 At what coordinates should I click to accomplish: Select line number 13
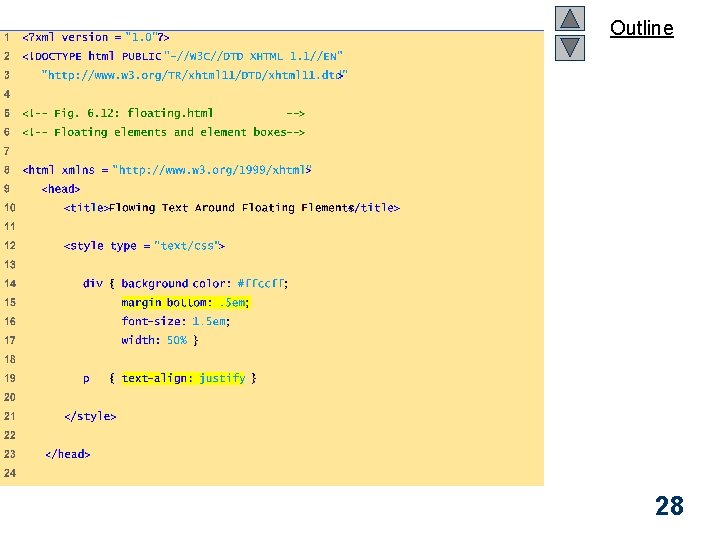(10, 264)
